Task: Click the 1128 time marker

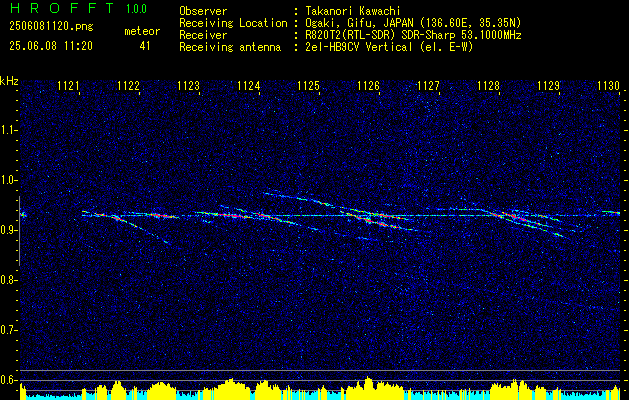Action: pyautogui.click(x=489, y=86)
